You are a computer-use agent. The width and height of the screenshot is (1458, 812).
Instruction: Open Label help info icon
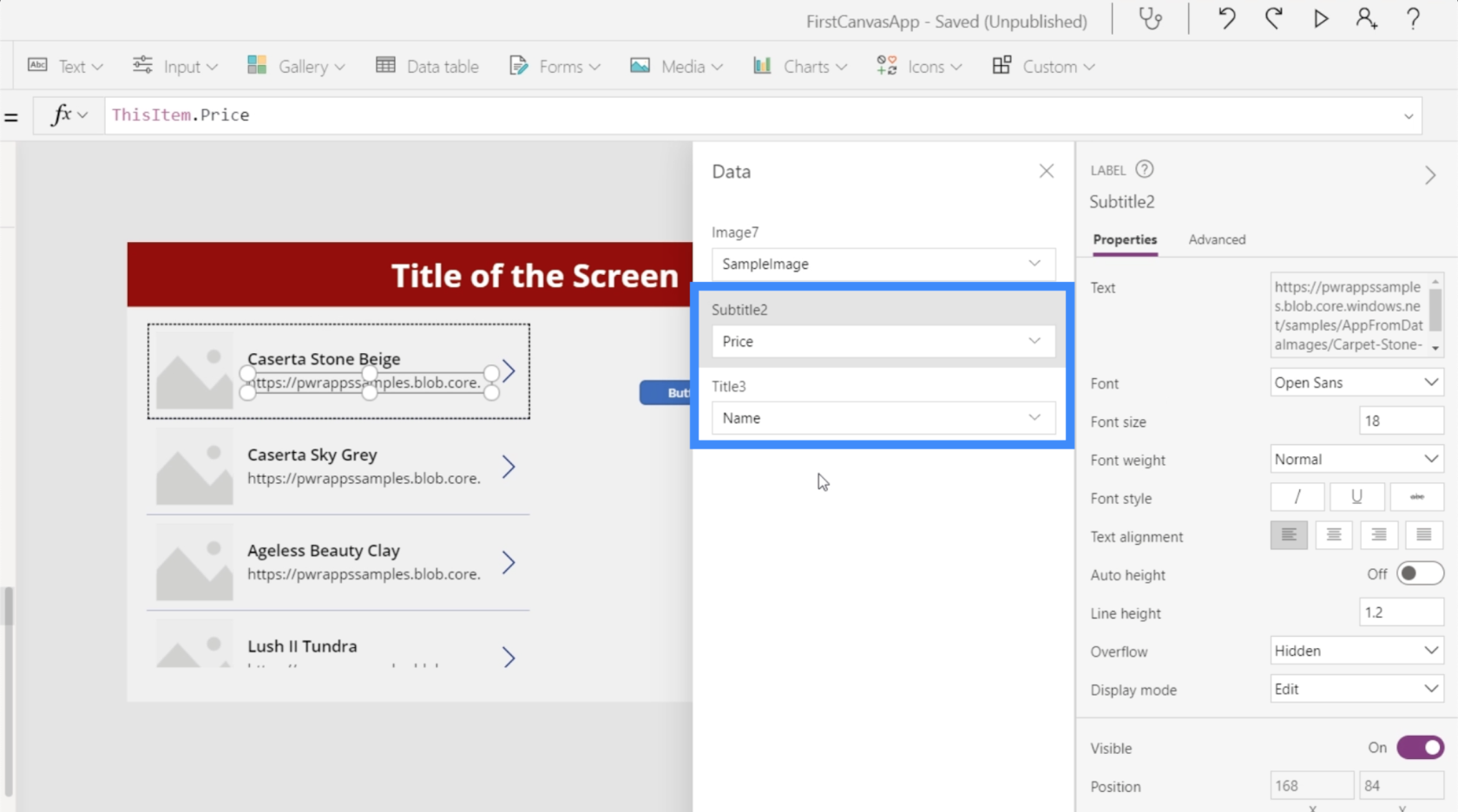(x=1145, y=169)
